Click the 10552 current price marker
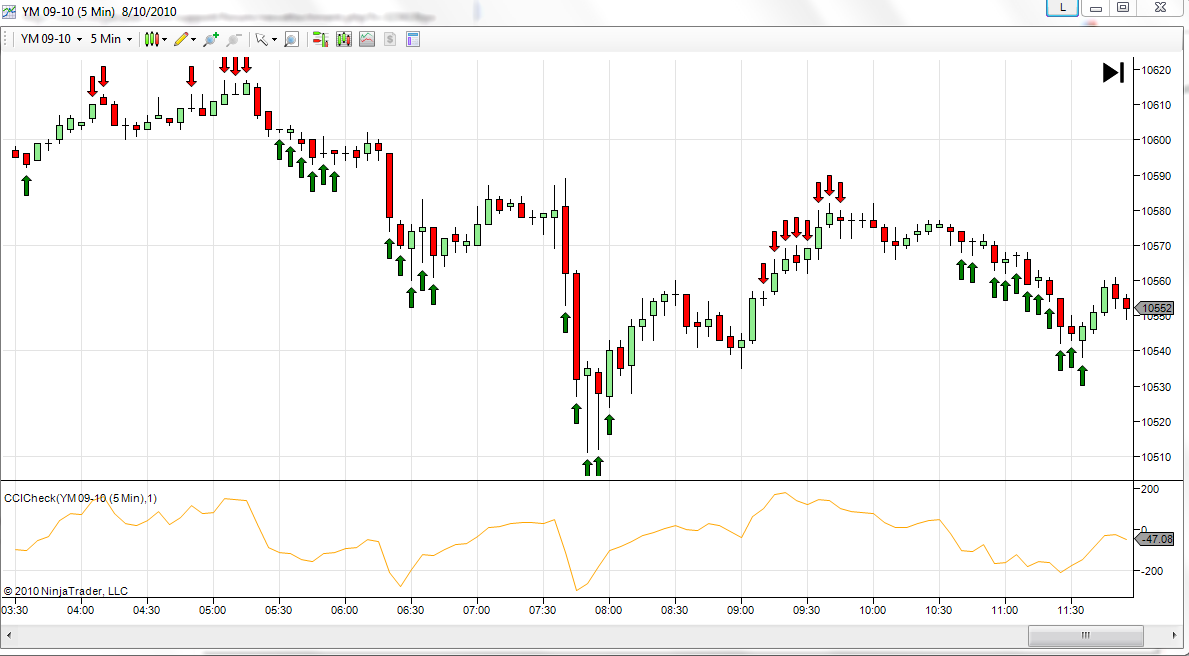Viewport: 1189px width, 656px height. click(x=1156, y=309)
